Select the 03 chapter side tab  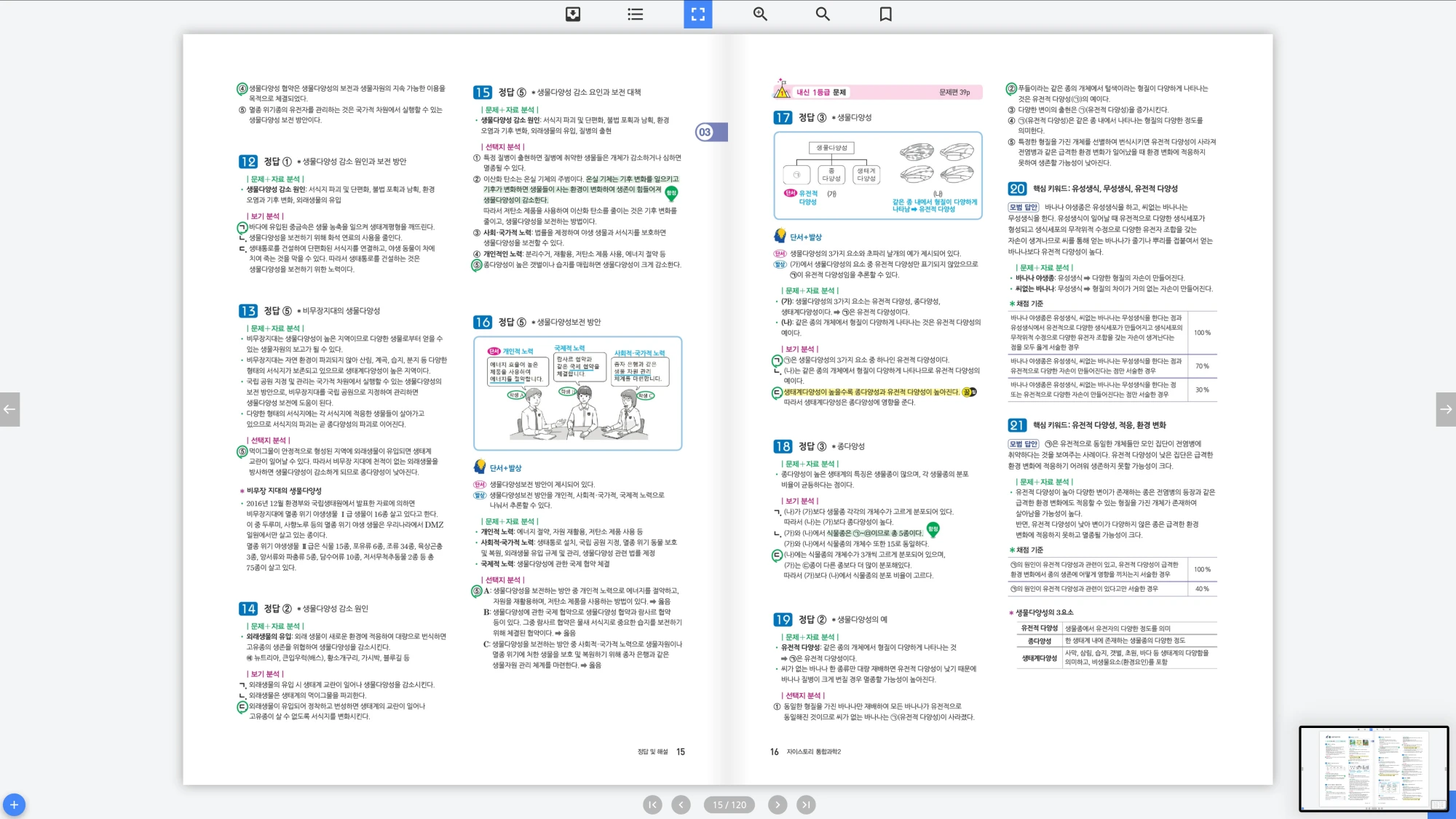pos(710,132)
